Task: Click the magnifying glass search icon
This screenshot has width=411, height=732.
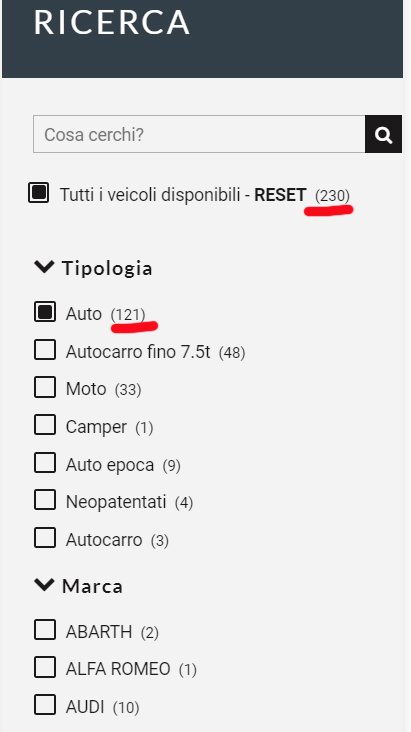Action: (383, 134)
